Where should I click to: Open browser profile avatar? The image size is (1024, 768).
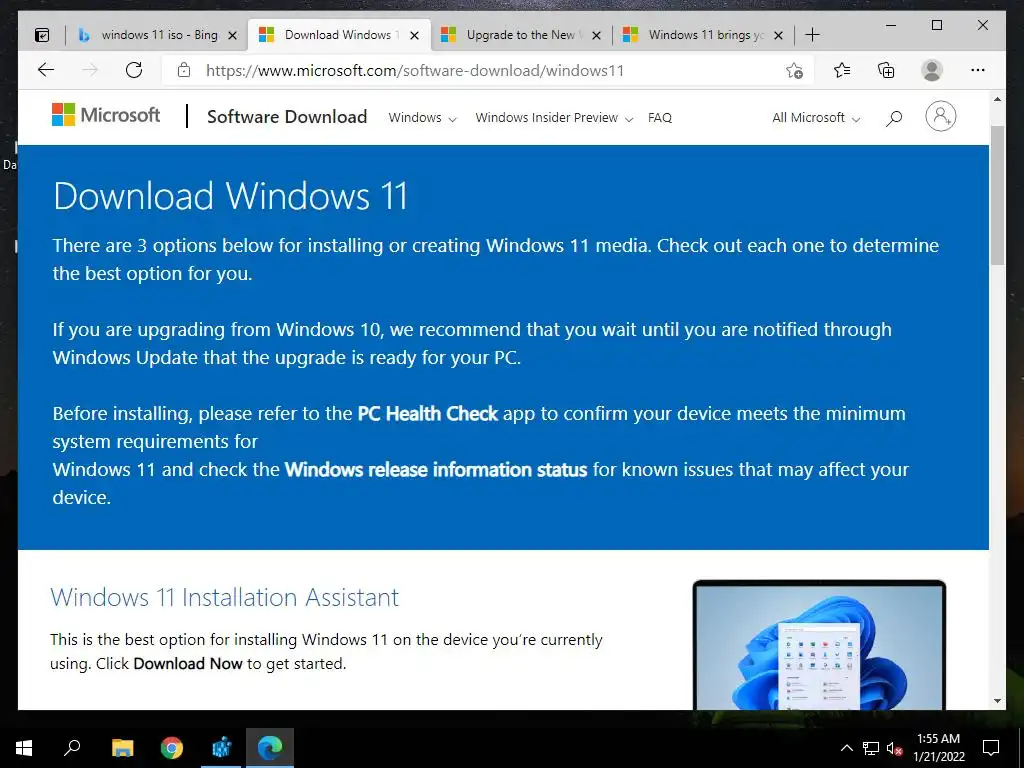(932, 70)
